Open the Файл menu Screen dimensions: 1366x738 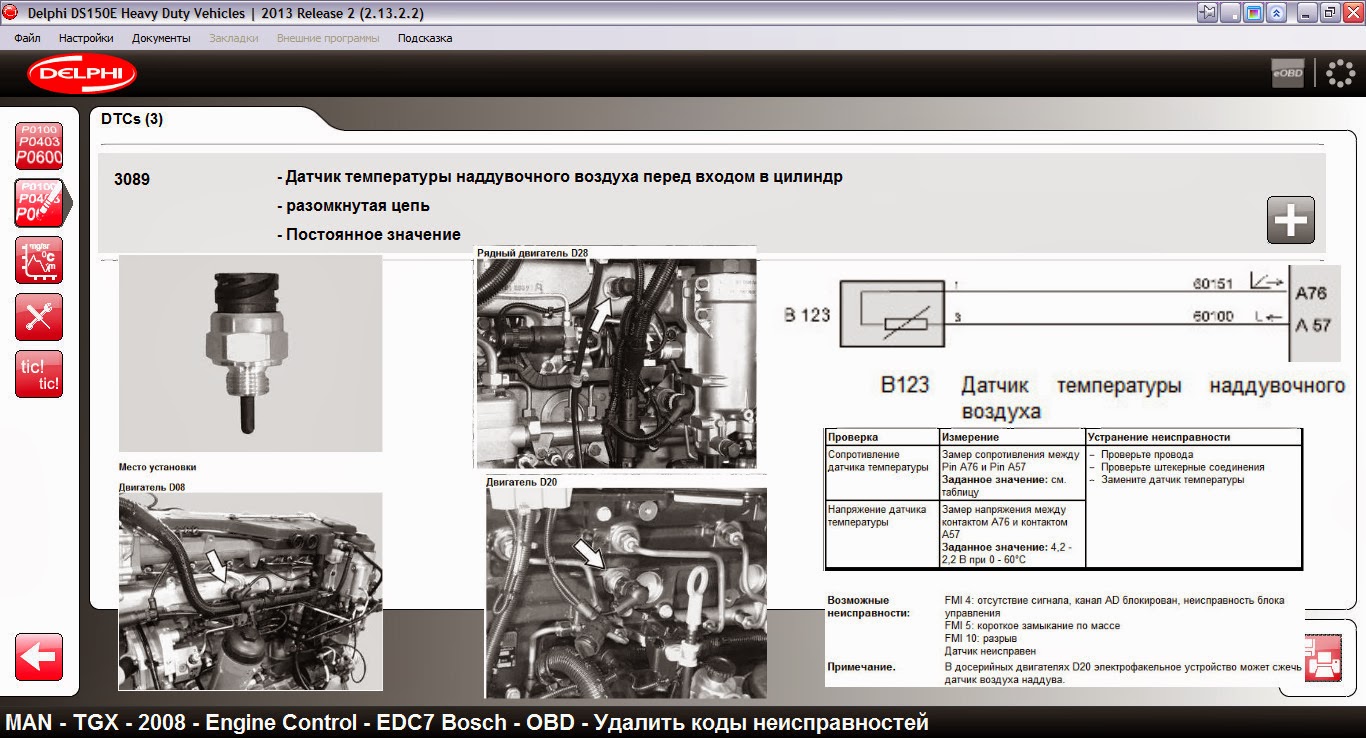28,38
